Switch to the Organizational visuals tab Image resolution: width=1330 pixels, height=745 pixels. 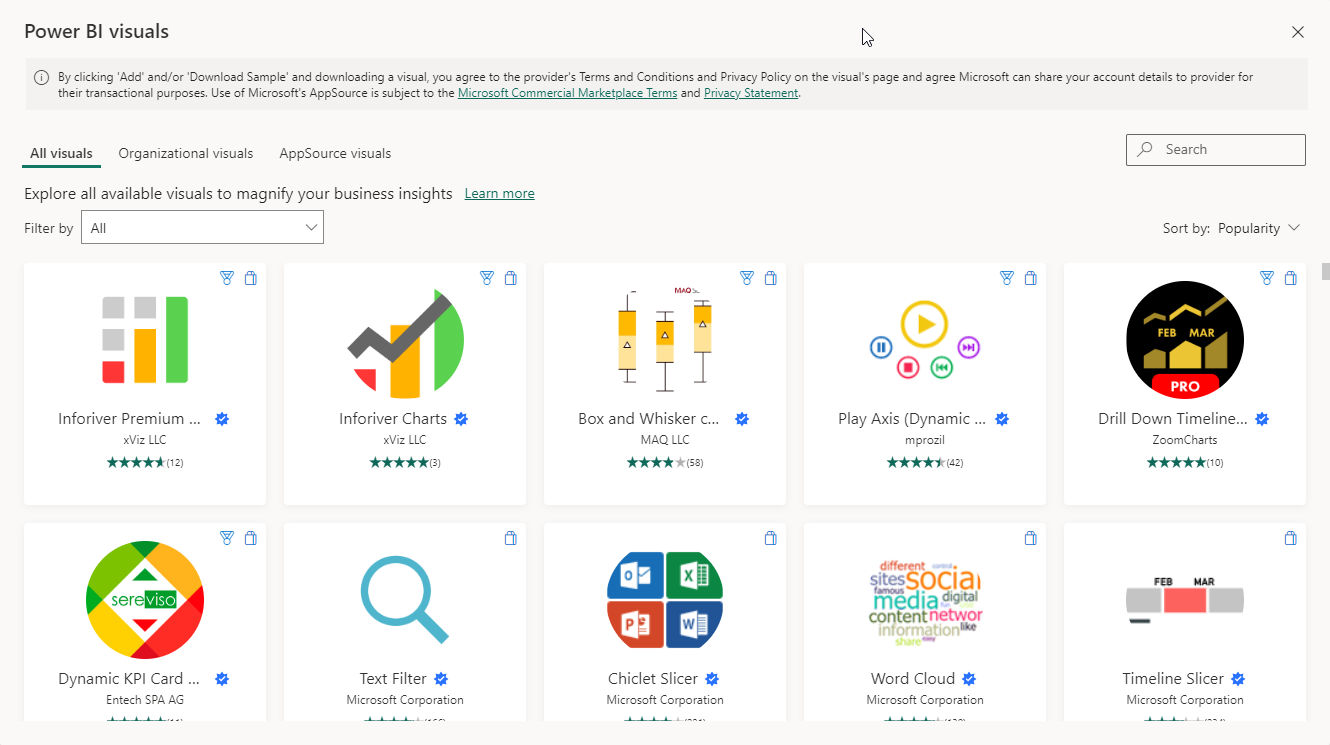click(185, 153)
